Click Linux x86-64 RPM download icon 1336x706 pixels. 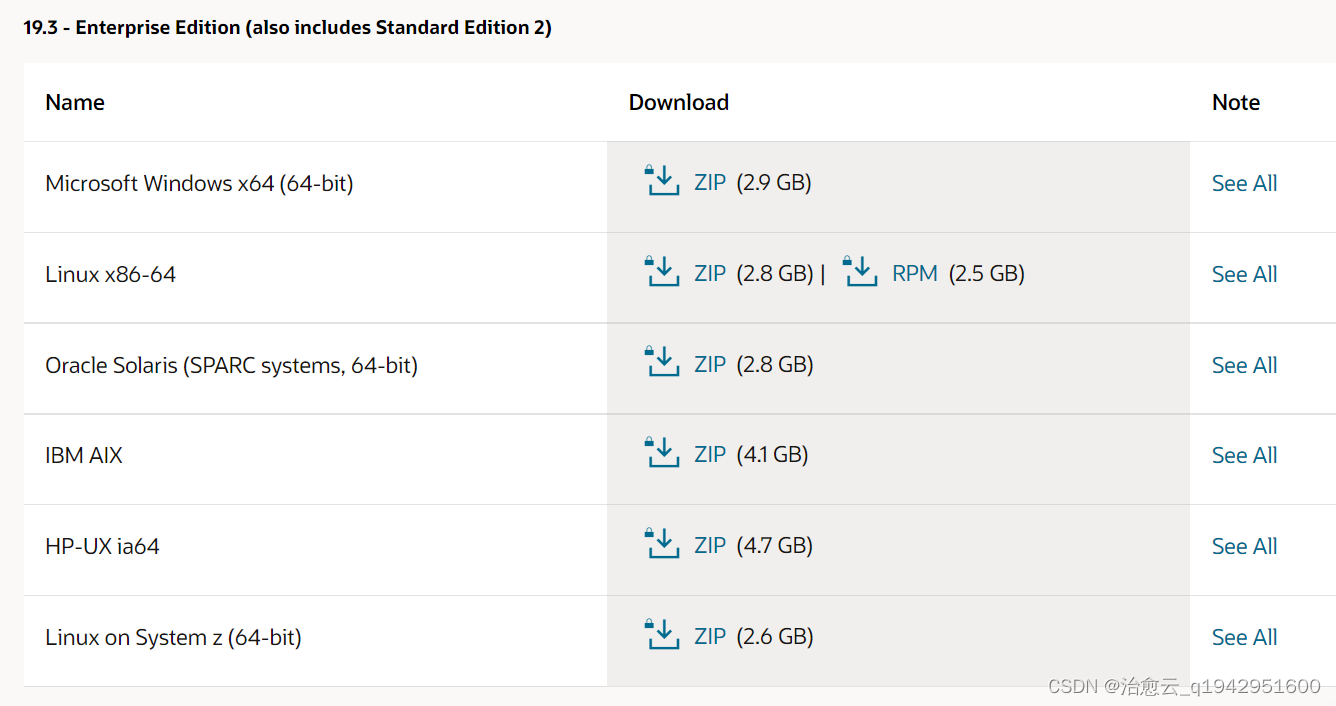(860, 272)
